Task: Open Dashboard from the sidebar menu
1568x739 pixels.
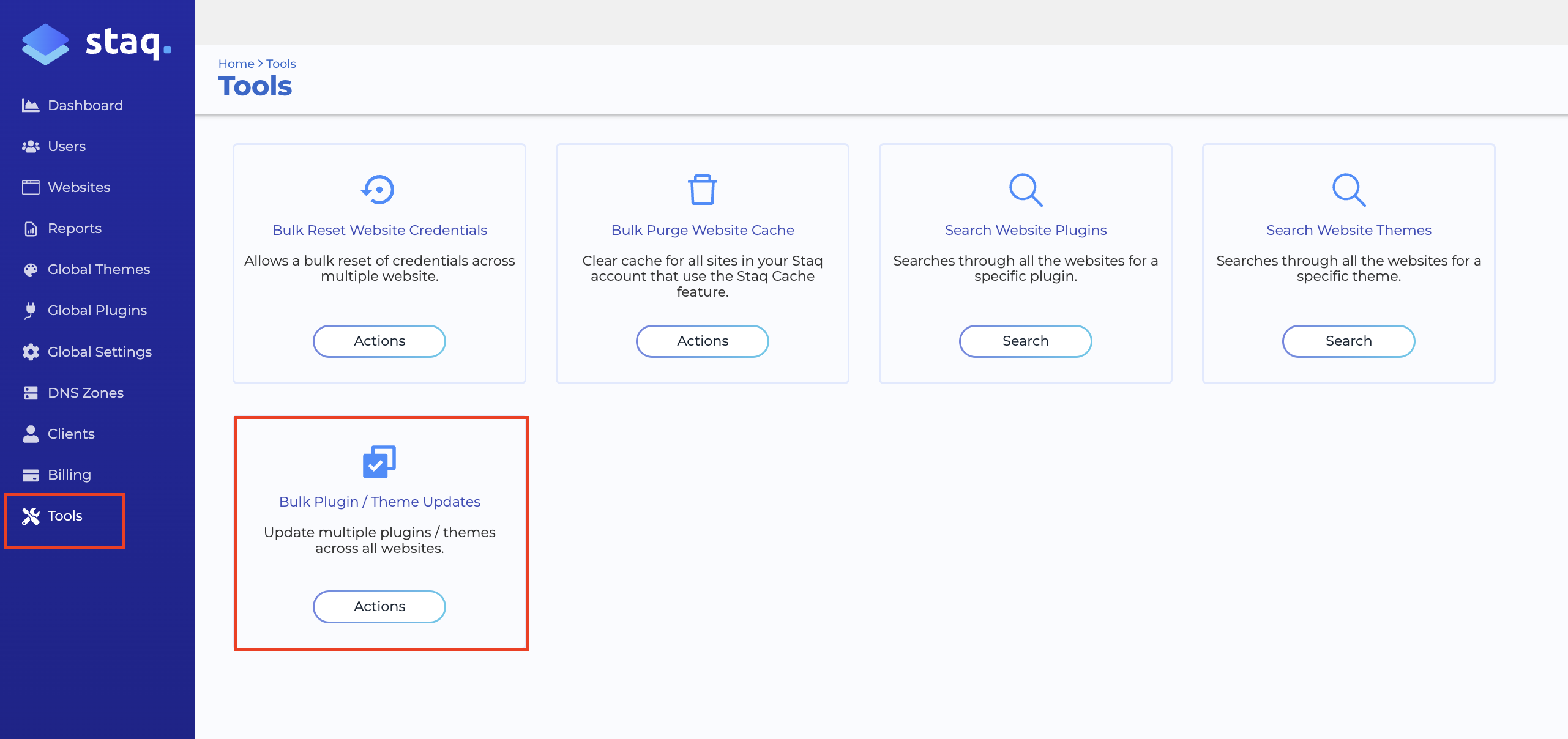Action: (85, 105)
